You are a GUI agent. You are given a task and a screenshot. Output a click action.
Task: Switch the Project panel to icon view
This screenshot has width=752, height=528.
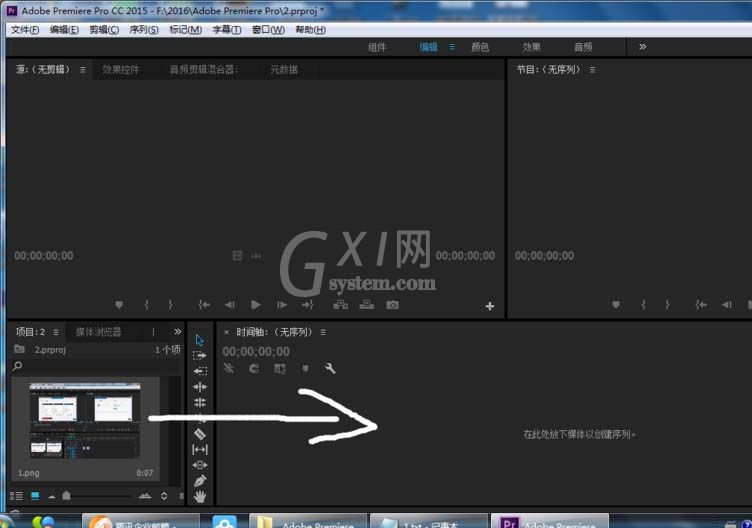[35, 496]
